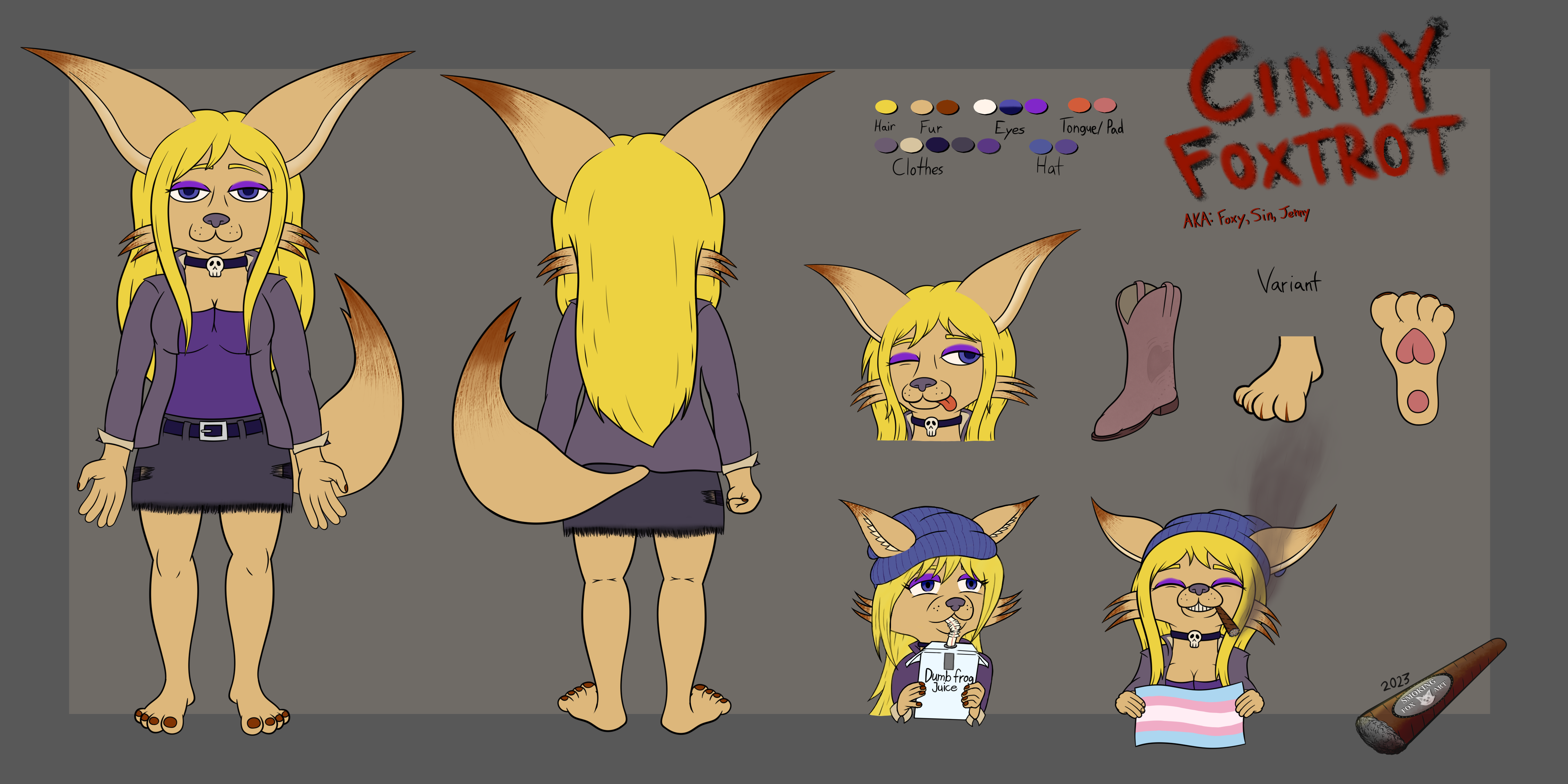The image size is (1568, 784).
Task: Click the bright purple Eyes swatch
Action: pos(1035,107)
